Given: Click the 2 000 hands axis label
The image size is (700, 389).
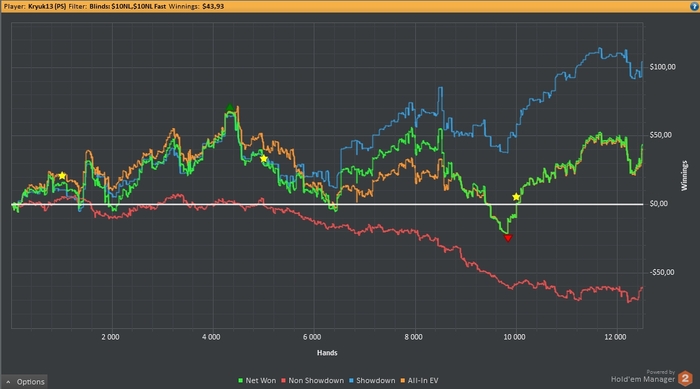Looking at the screenshot, I should pos(110,337).
